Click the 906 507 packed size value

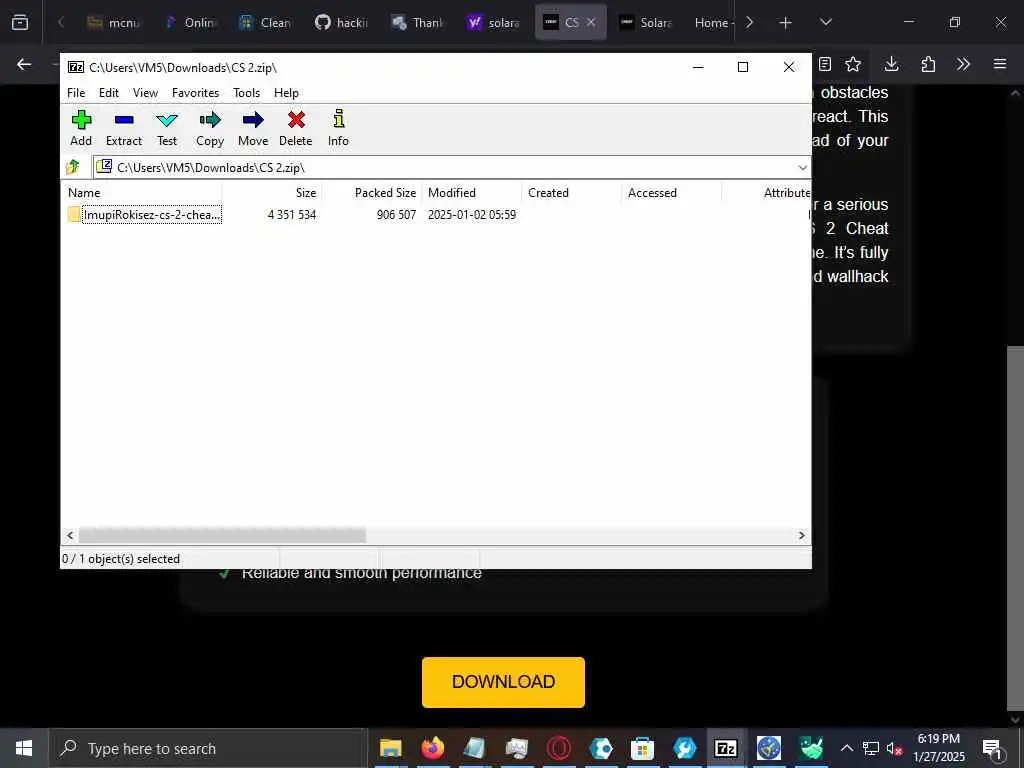(x=396, y=214)
